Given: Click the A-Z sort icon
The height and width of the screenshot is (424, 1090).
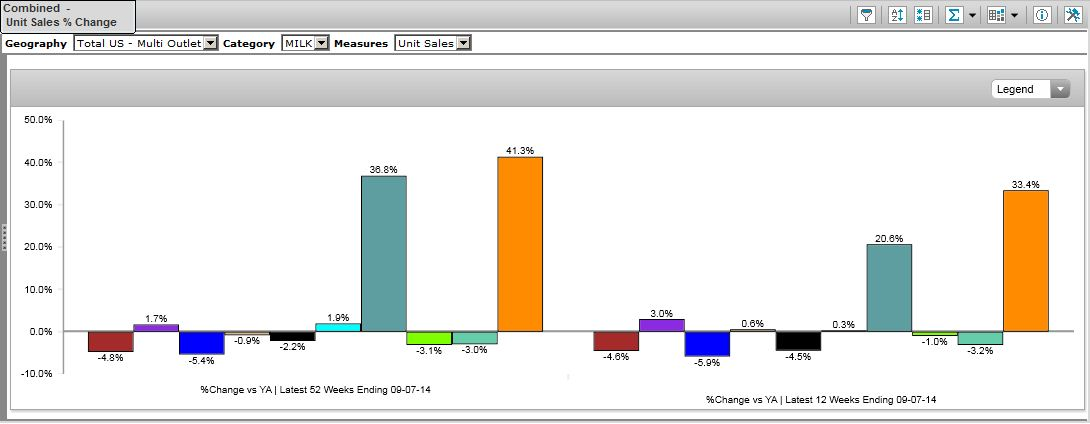Looking at the screenshot, I should coord(897,15).
